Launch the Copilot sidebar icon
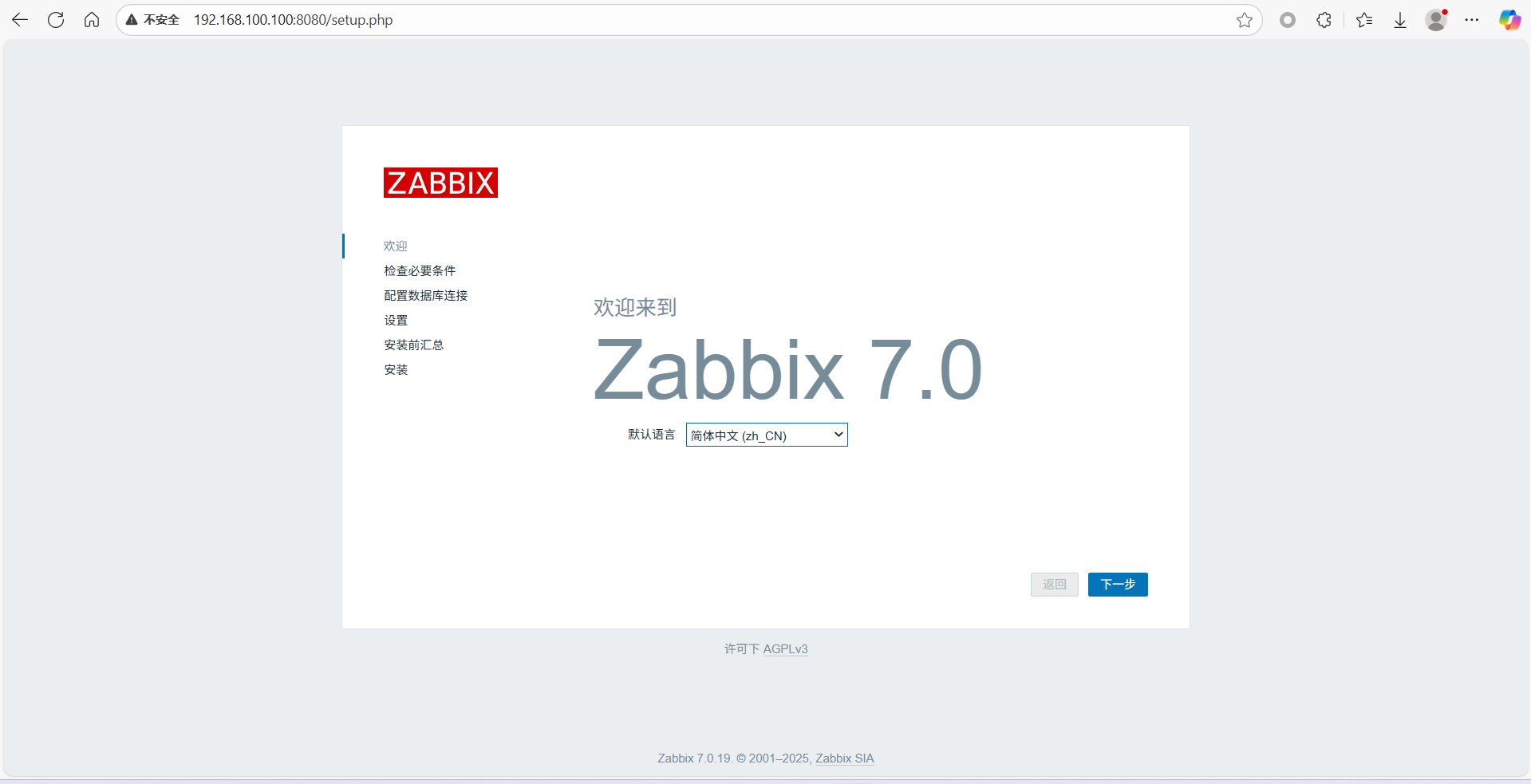 point(1509,20)
